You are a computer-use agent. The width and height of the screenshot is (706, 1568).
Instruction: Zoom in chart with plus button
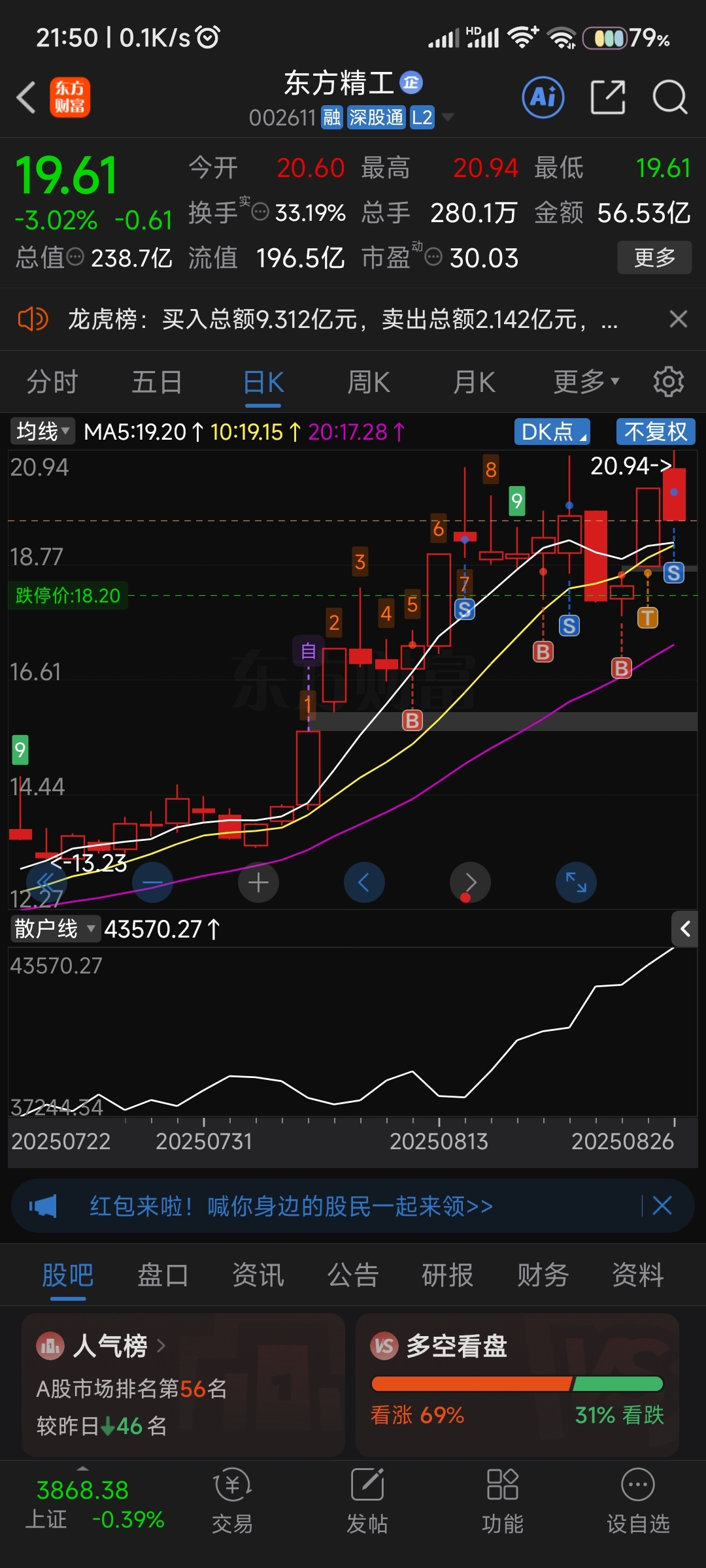coord(258,883)
